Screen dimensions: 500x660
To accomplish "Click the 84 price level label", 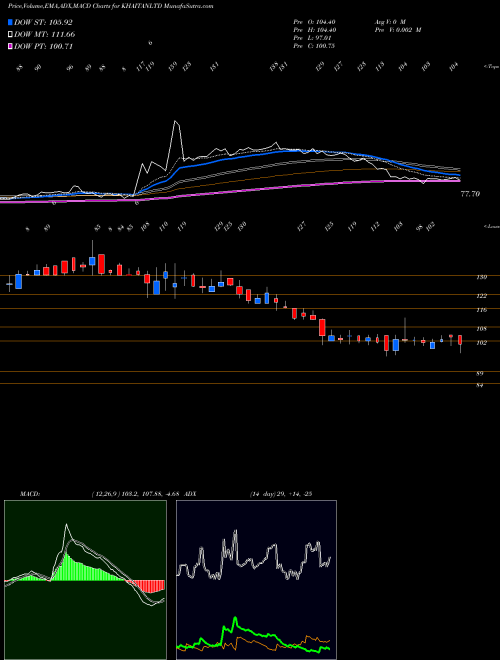I will [x=479, y=385].
